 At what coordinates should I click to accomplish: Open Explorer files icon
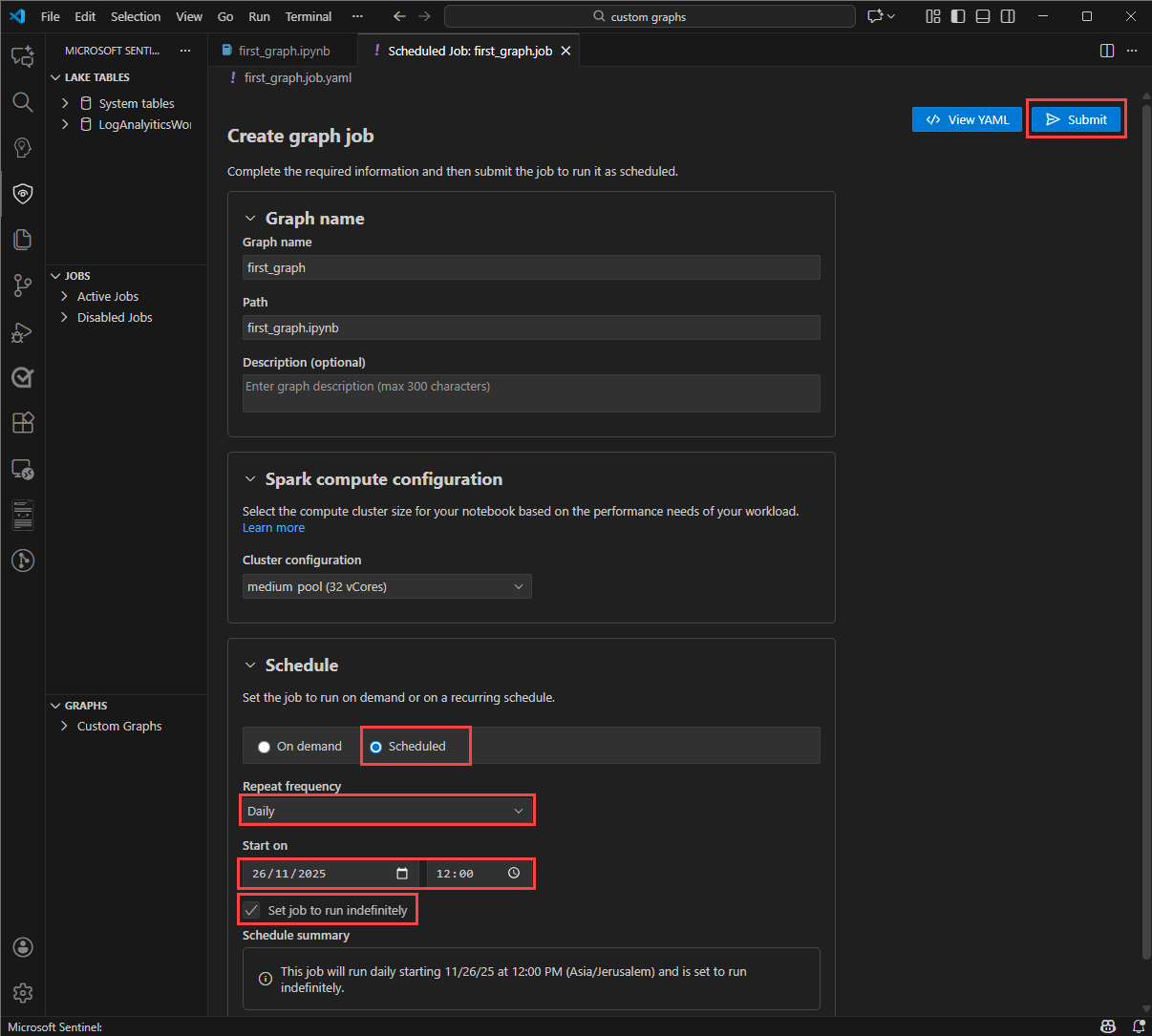pyautogui.click(x=23, y=240)
